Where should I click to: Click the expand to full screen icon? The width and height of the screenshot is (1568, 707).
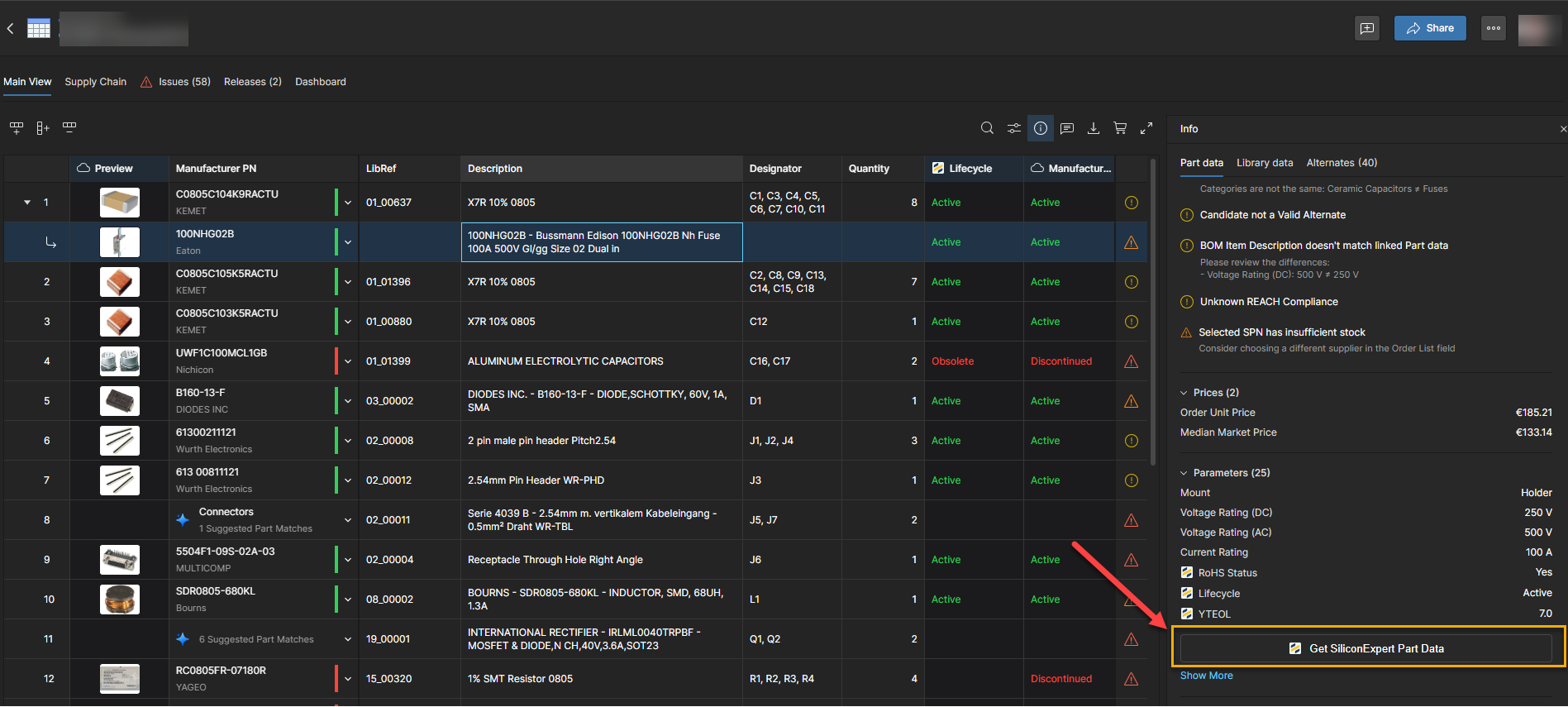click(1146, 128)
